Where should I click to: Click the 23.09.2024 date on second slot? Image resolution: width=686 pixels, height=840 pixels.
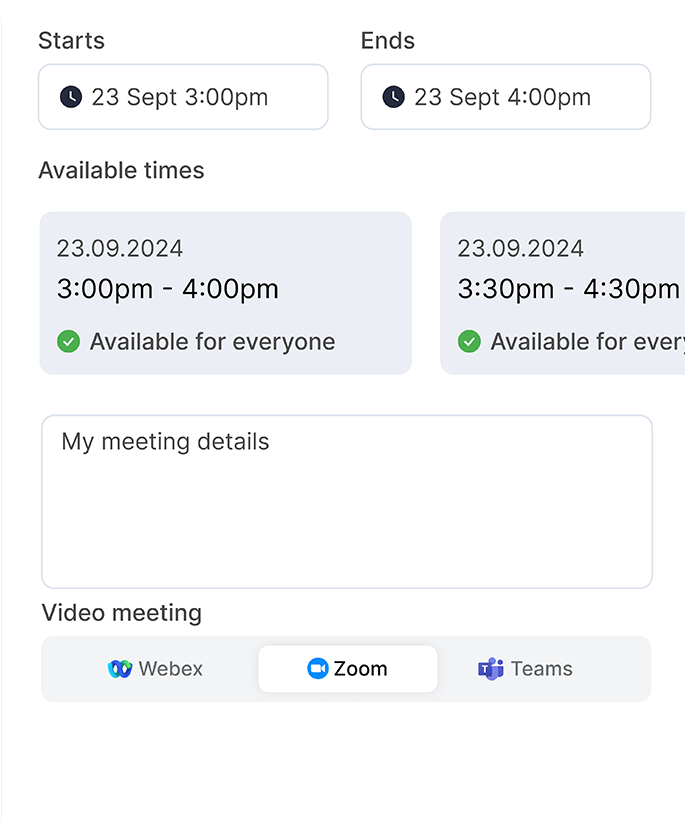point(521,249)
